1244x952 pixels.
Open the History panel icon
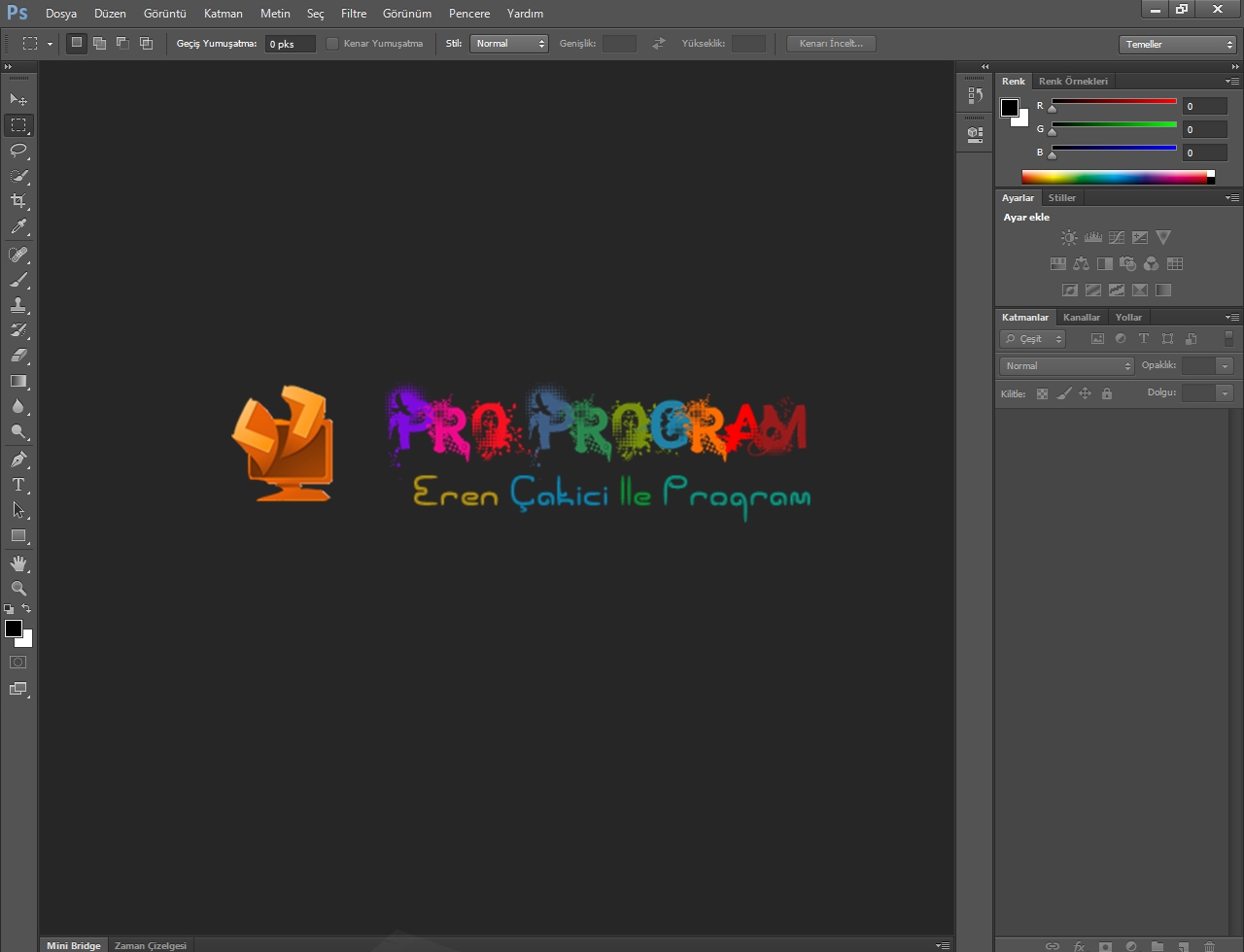(x=975, y=95)
